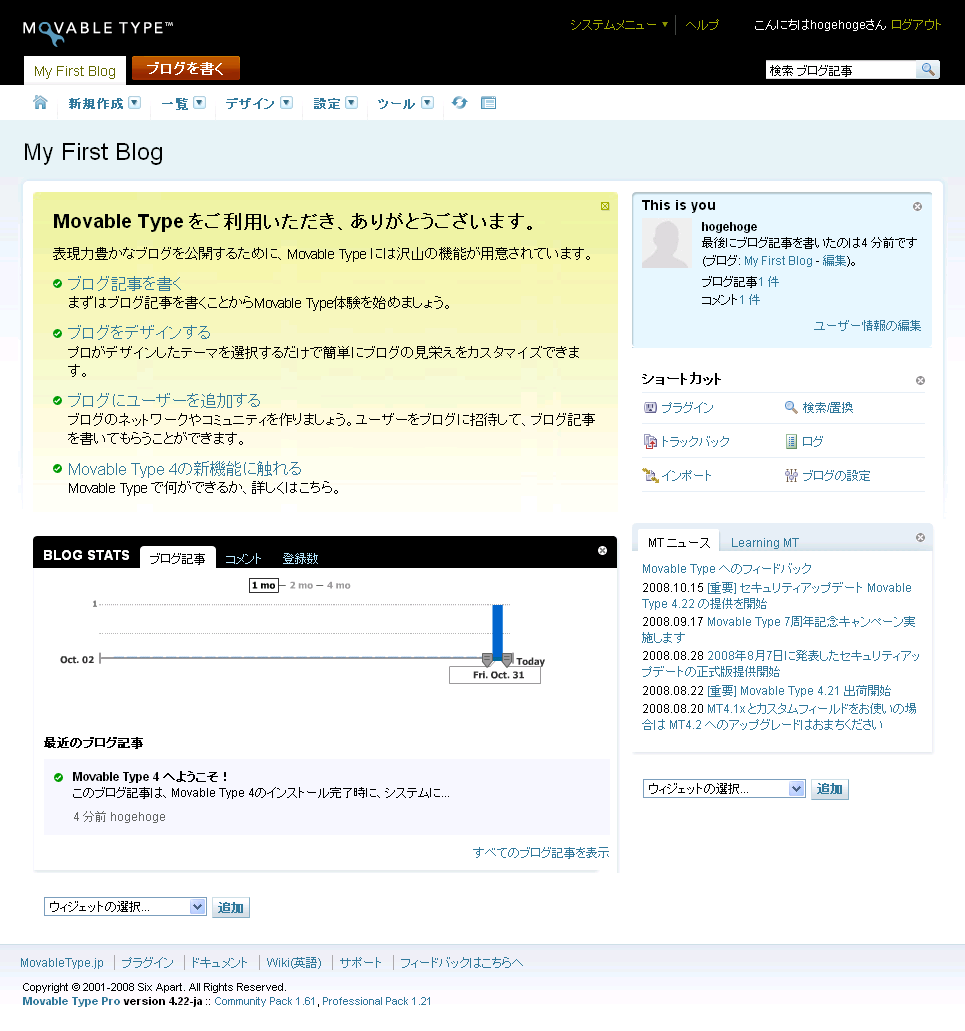Viewport: 965px width, 1031px height.
Task: Select the My First Blog tab
Action: coord(75,71)
